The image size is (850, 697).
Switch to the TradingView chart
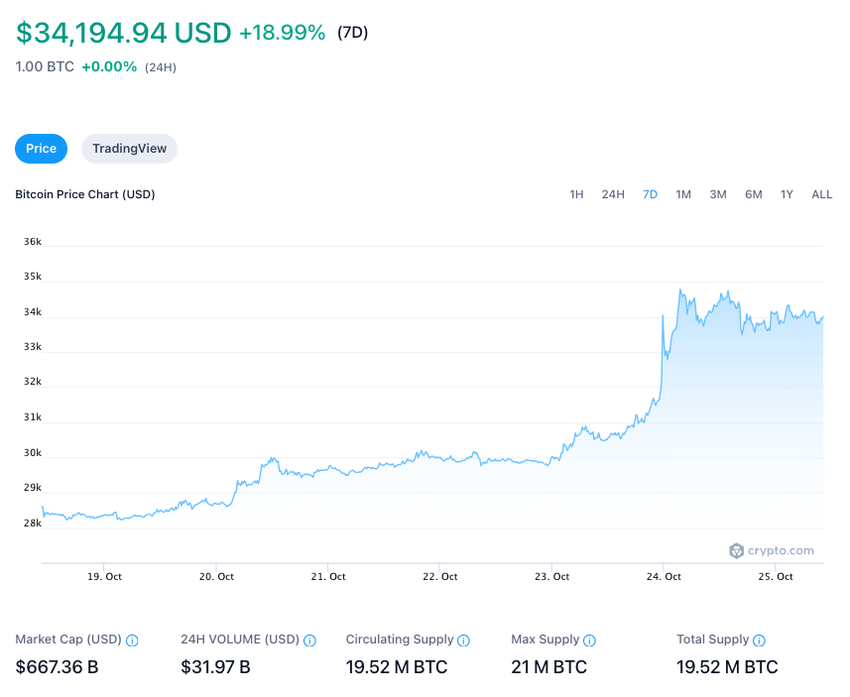[129, 149]
